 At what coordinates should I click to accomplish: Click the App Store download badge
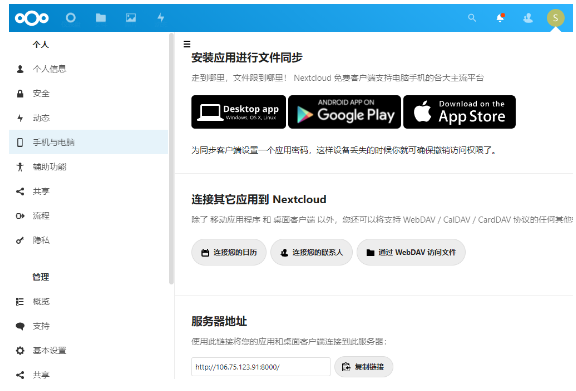pos(460,112)
